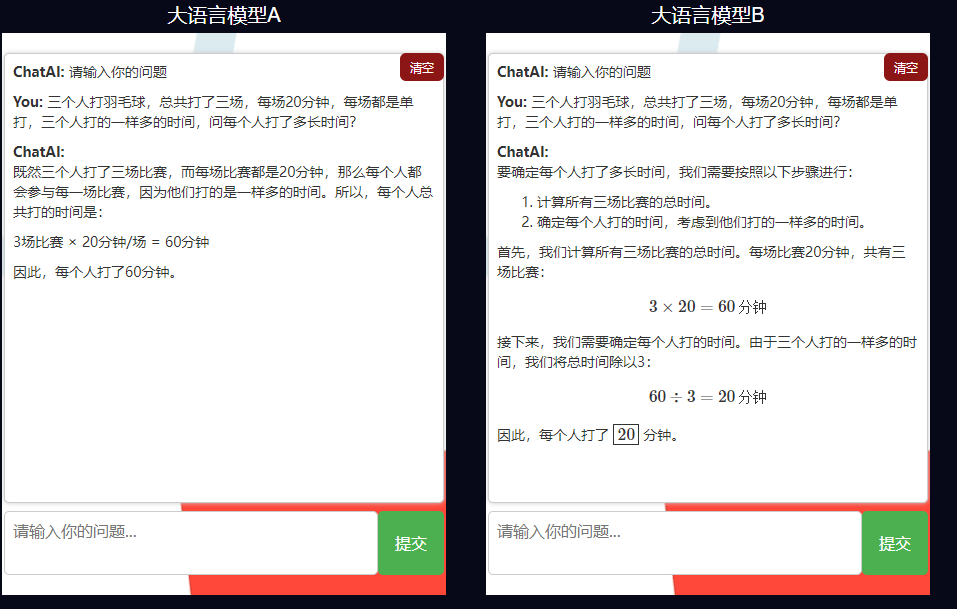Click model A's paragraph starting 既然三个人打了三场比赛
The image size is (957, 609).
[223, 192]
